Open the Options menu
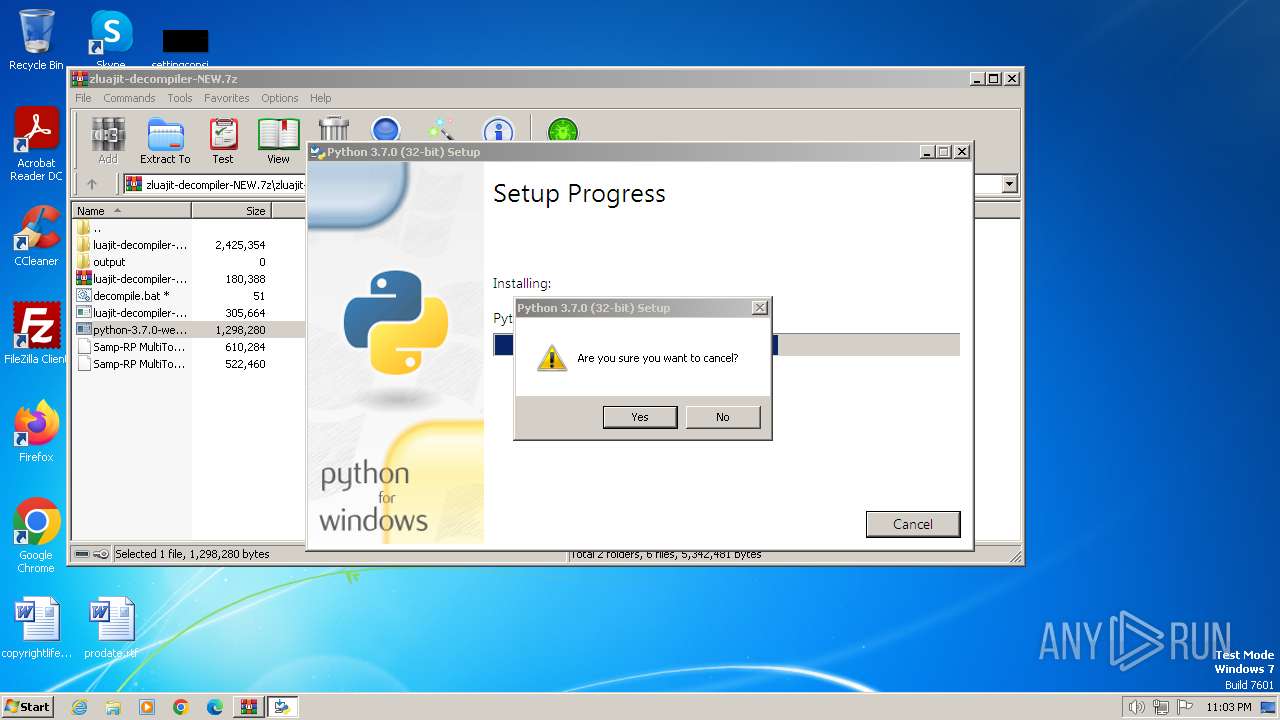The height and width of the screenshot is (720, 1280). tap(280, 98)
